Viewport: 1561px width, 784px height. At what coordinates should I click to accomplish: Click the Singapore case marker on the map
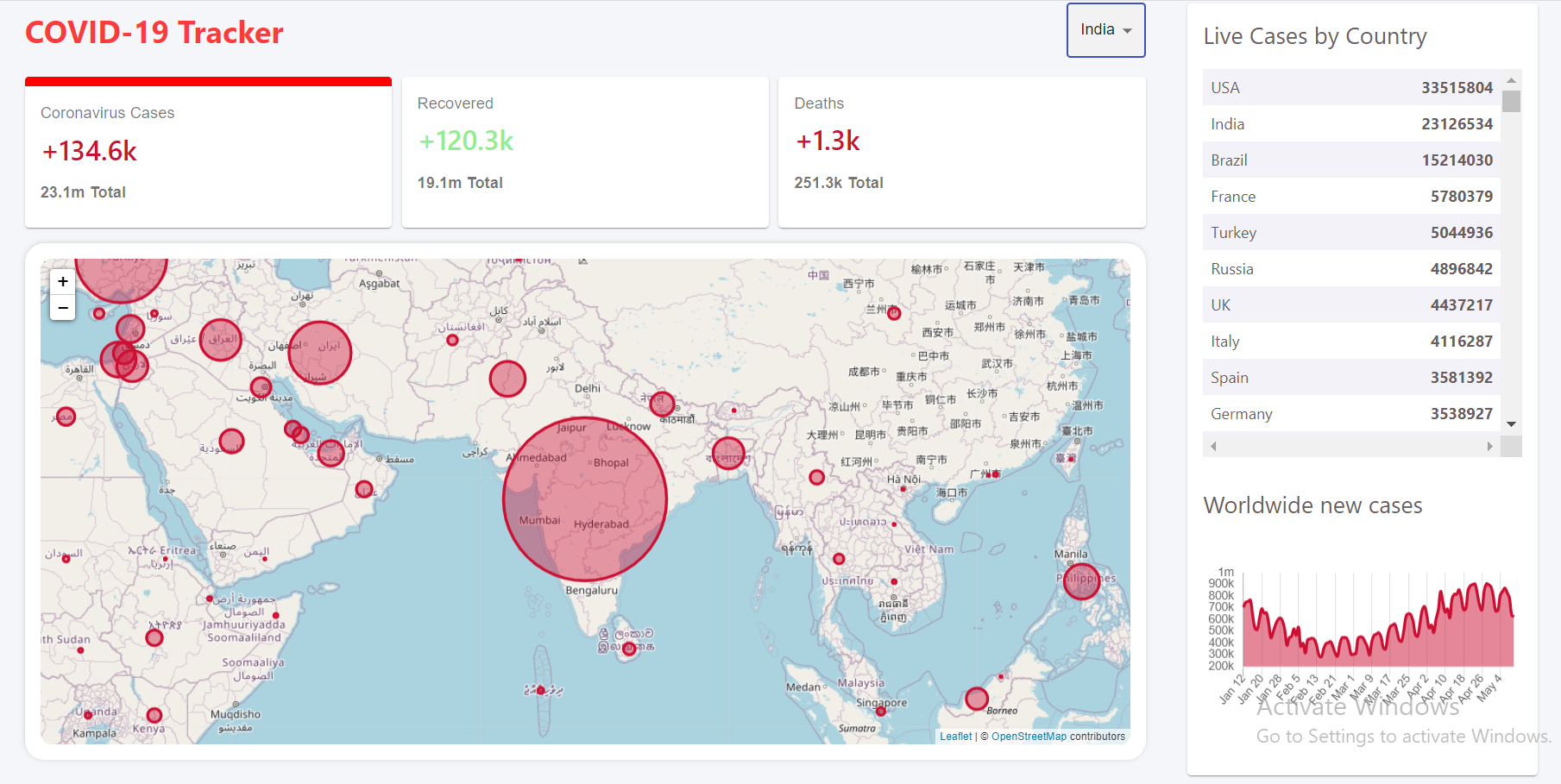tap(881, 710)
